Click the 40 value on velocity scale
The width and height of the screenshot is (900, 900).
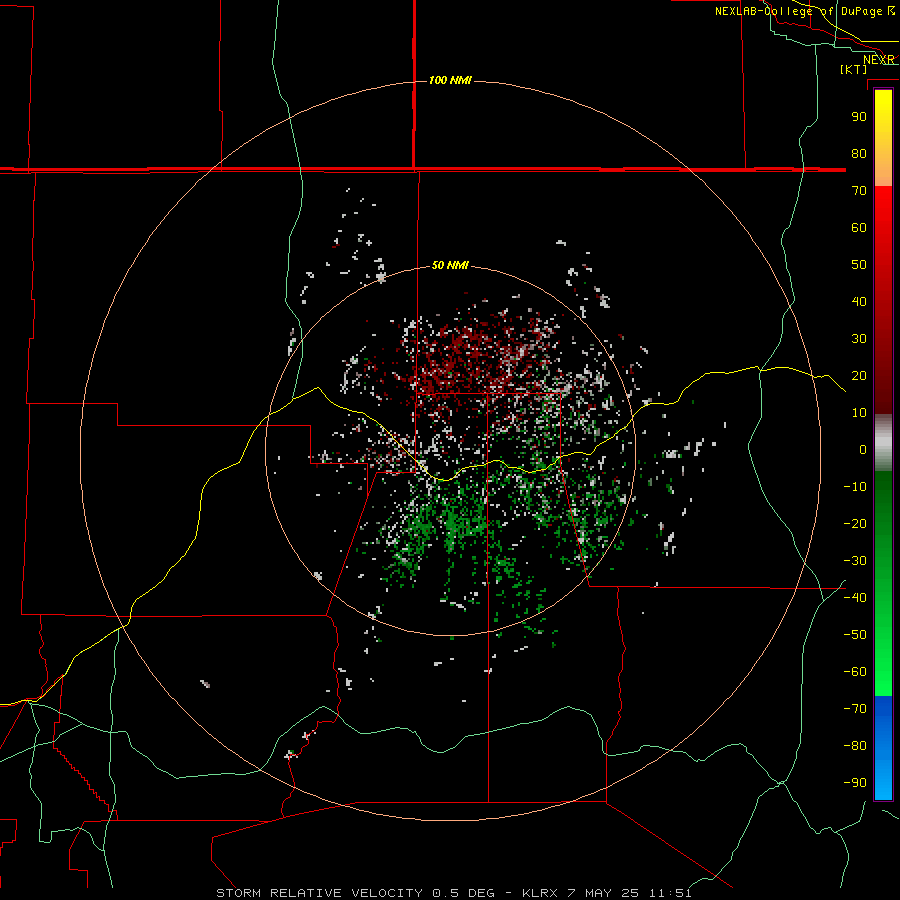click(859, 301)
